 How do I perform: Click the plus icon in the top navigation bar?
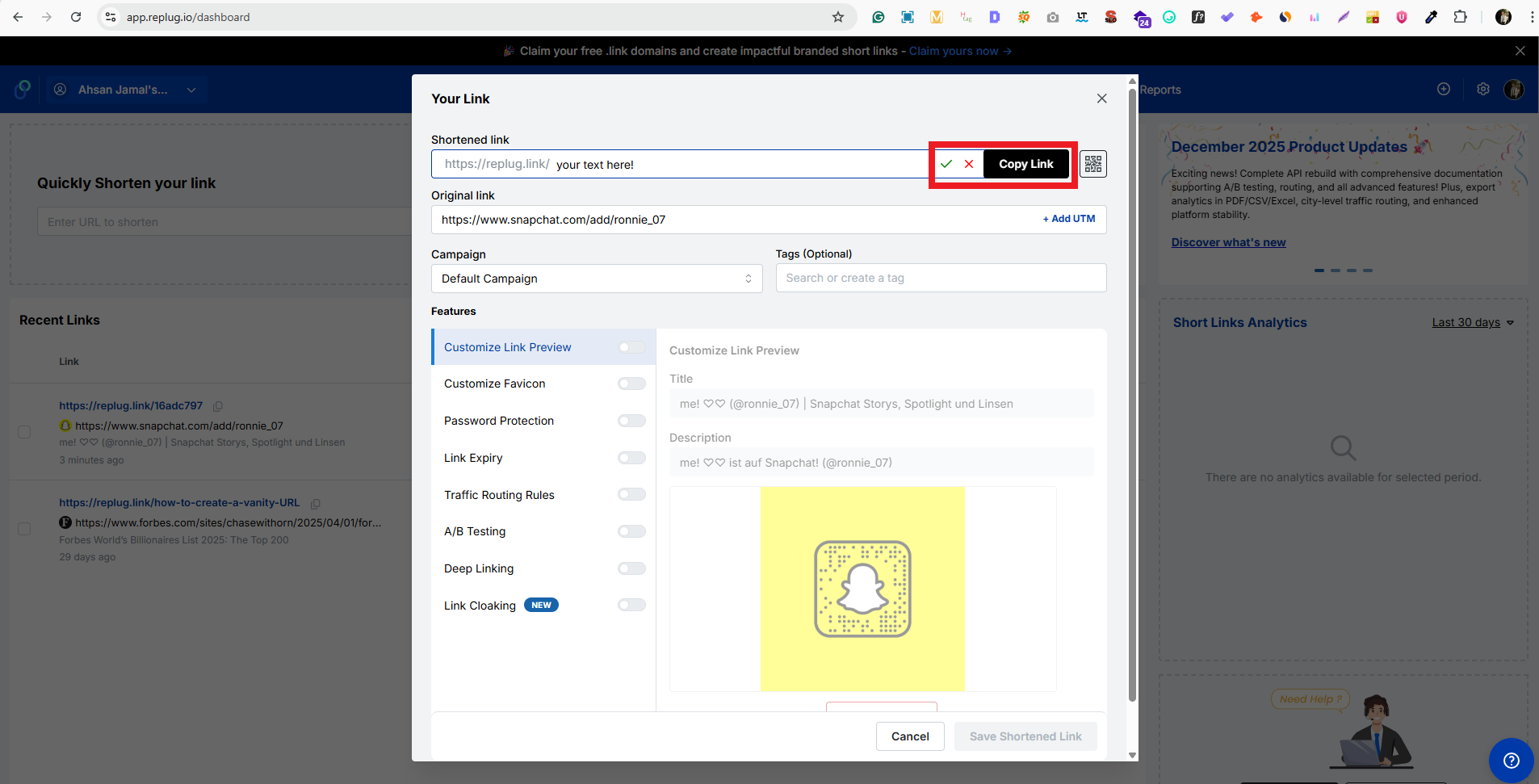pyautogui.click(x=1445, y=89)
